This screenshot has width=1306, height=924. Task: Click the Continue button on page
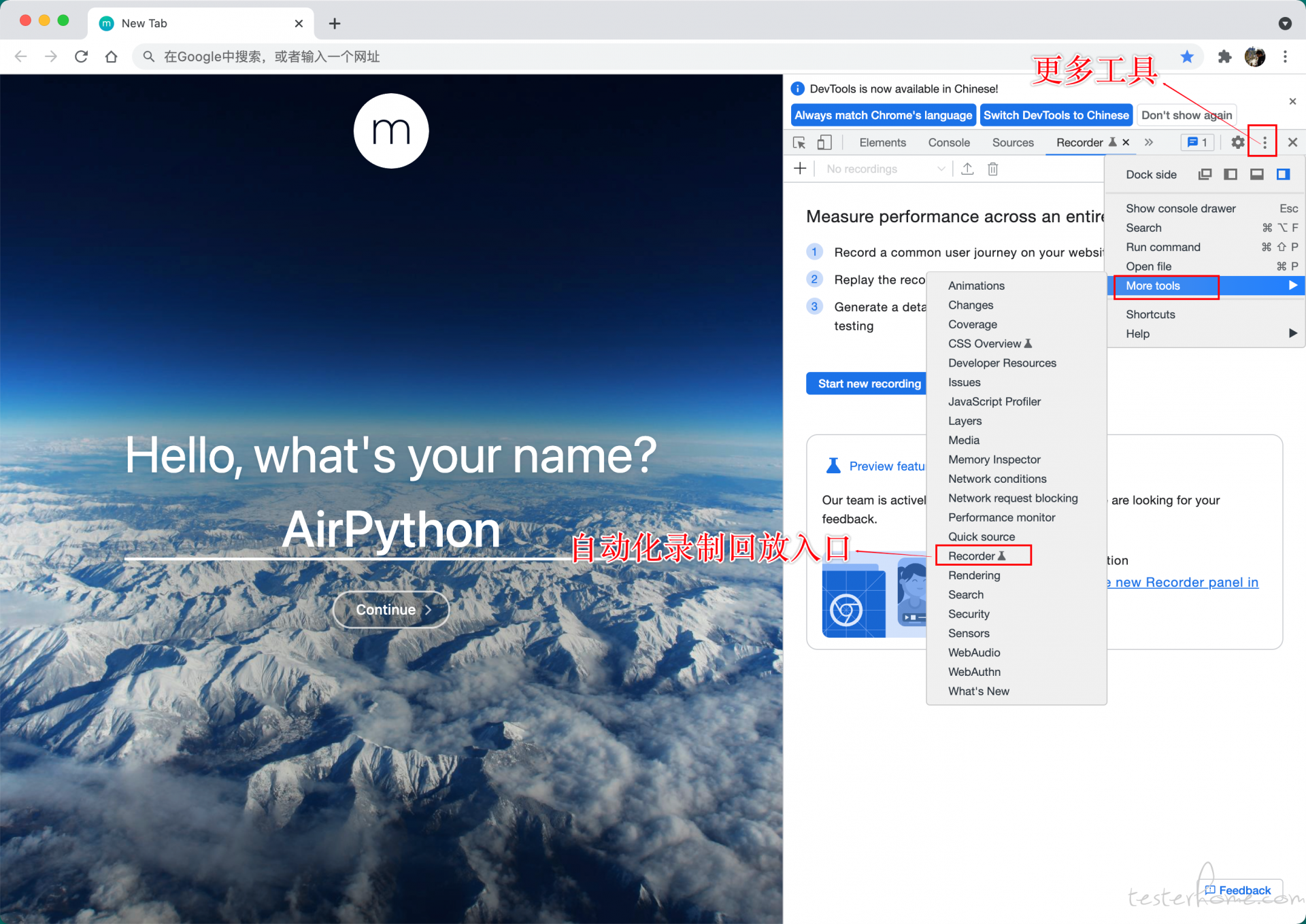point(391,610)
